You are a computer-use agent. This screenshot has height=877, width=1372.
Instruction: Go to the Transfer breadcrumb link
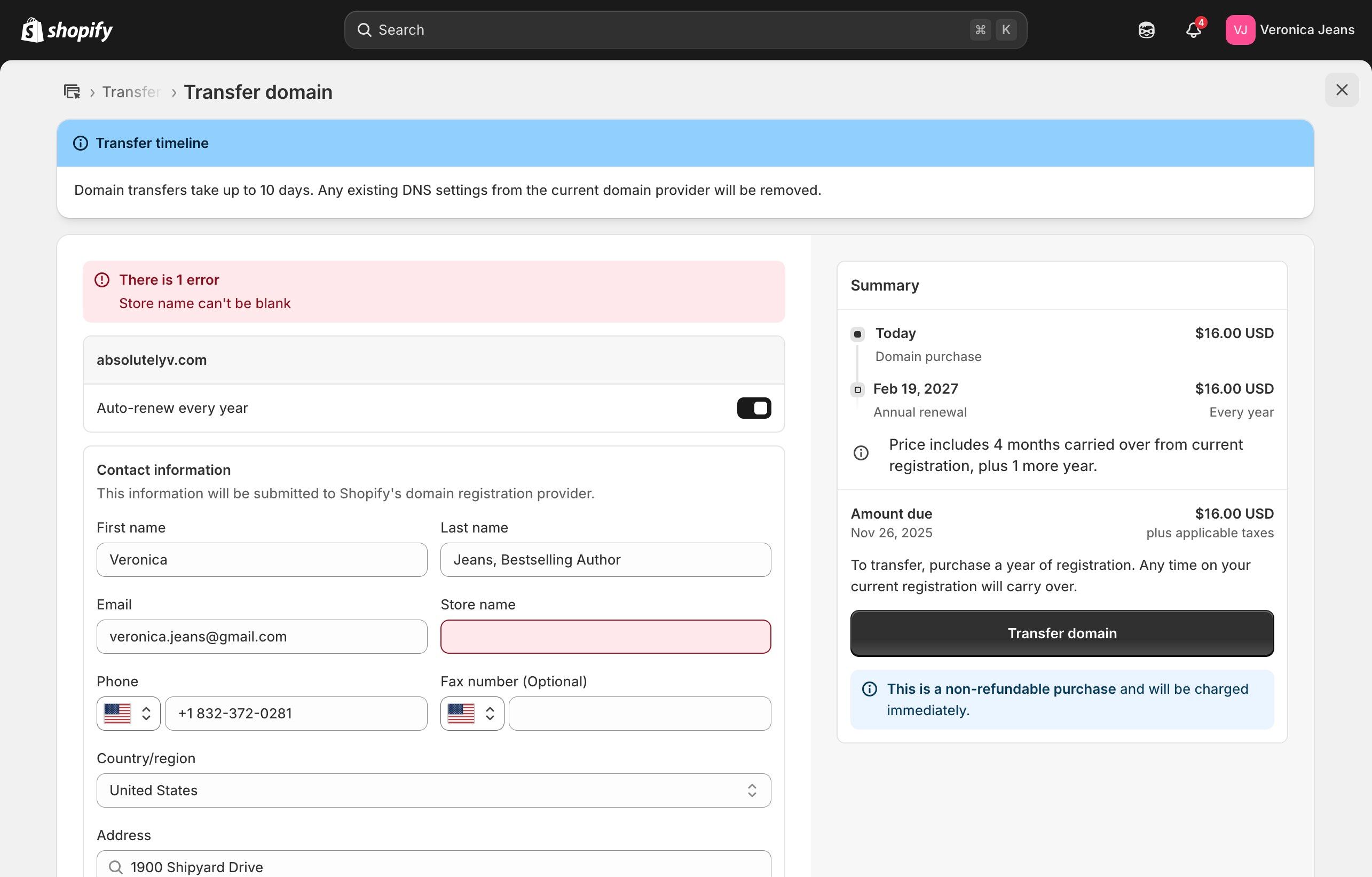click(131, 92)
